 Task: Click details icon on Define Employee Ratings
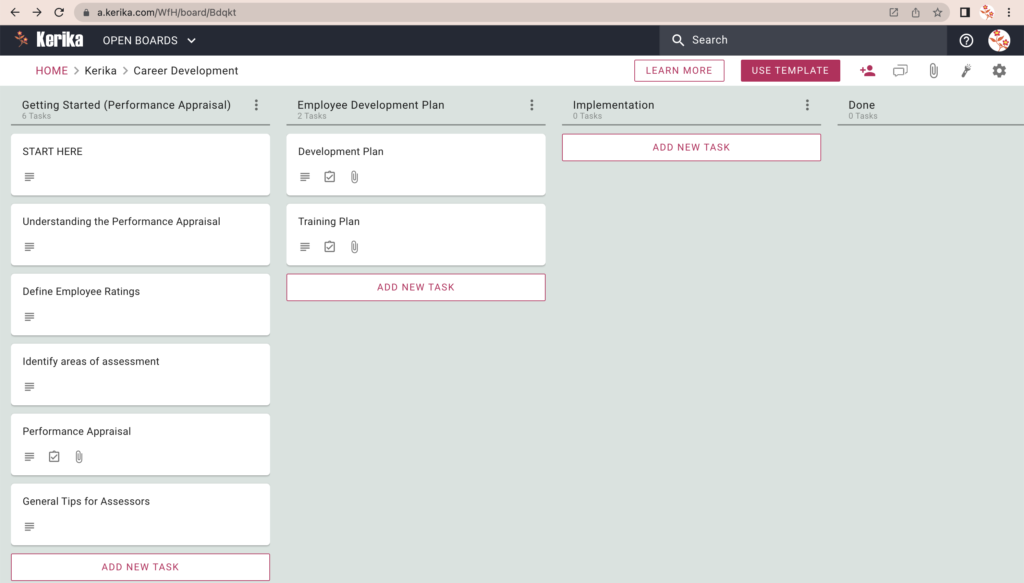29,317
